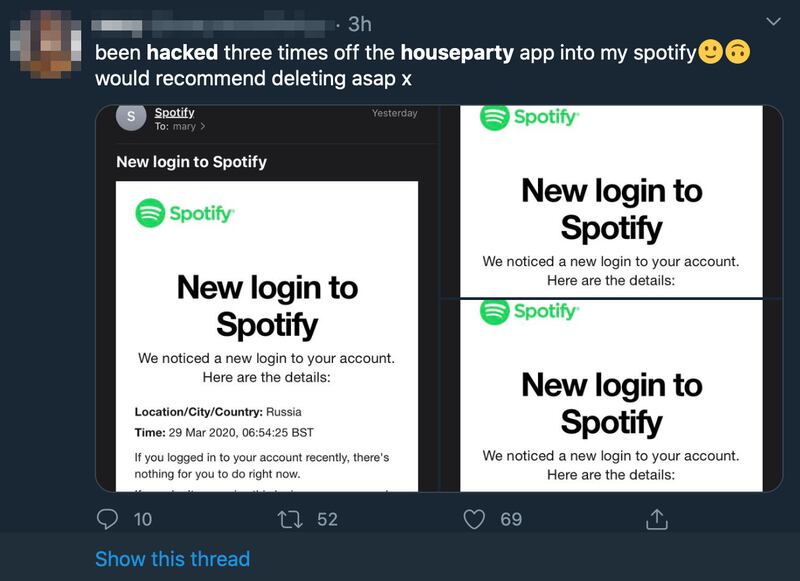Click the upside-down face emoji

click(x=737, y=52)
